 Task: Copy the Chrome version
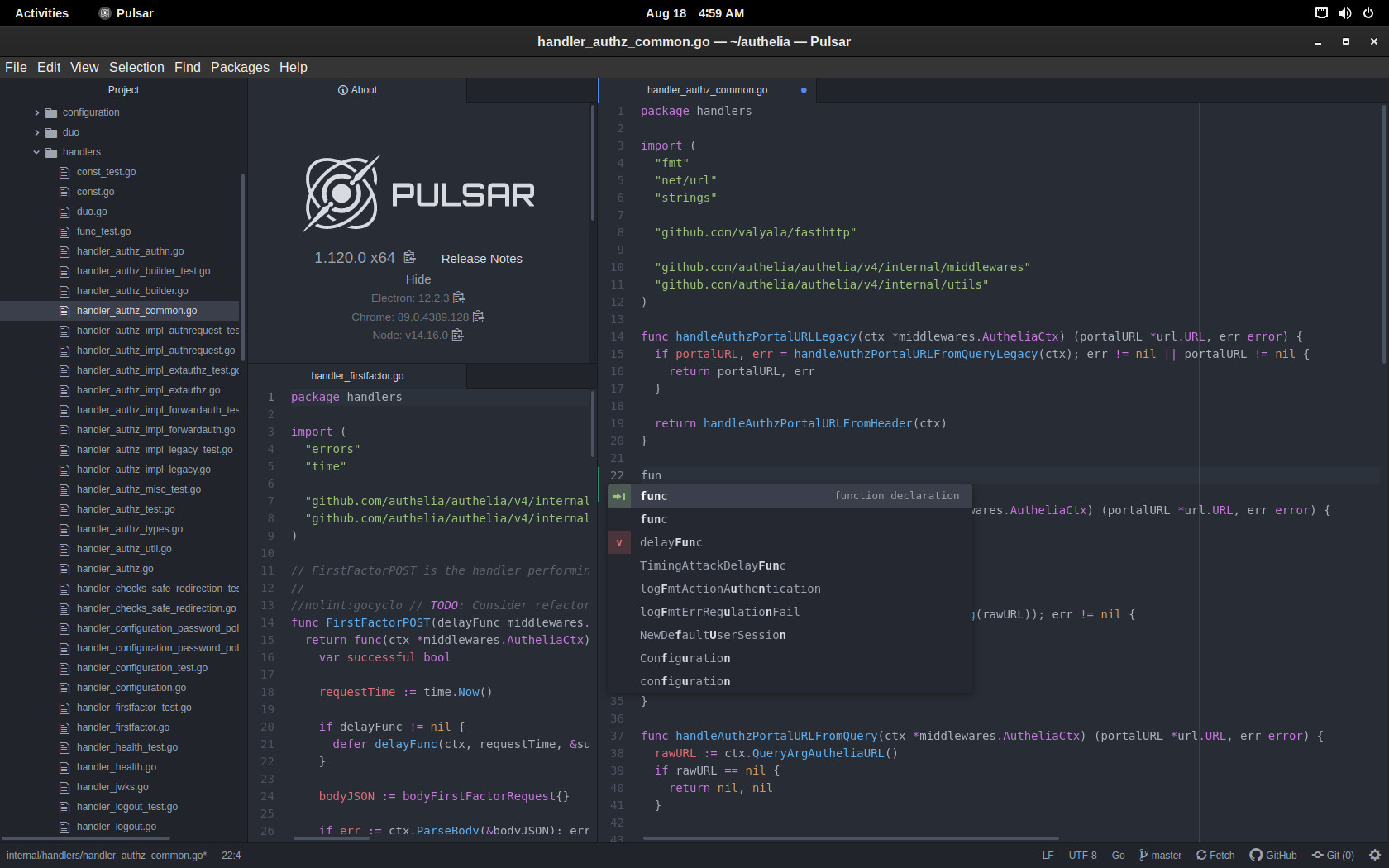point(478,317)
